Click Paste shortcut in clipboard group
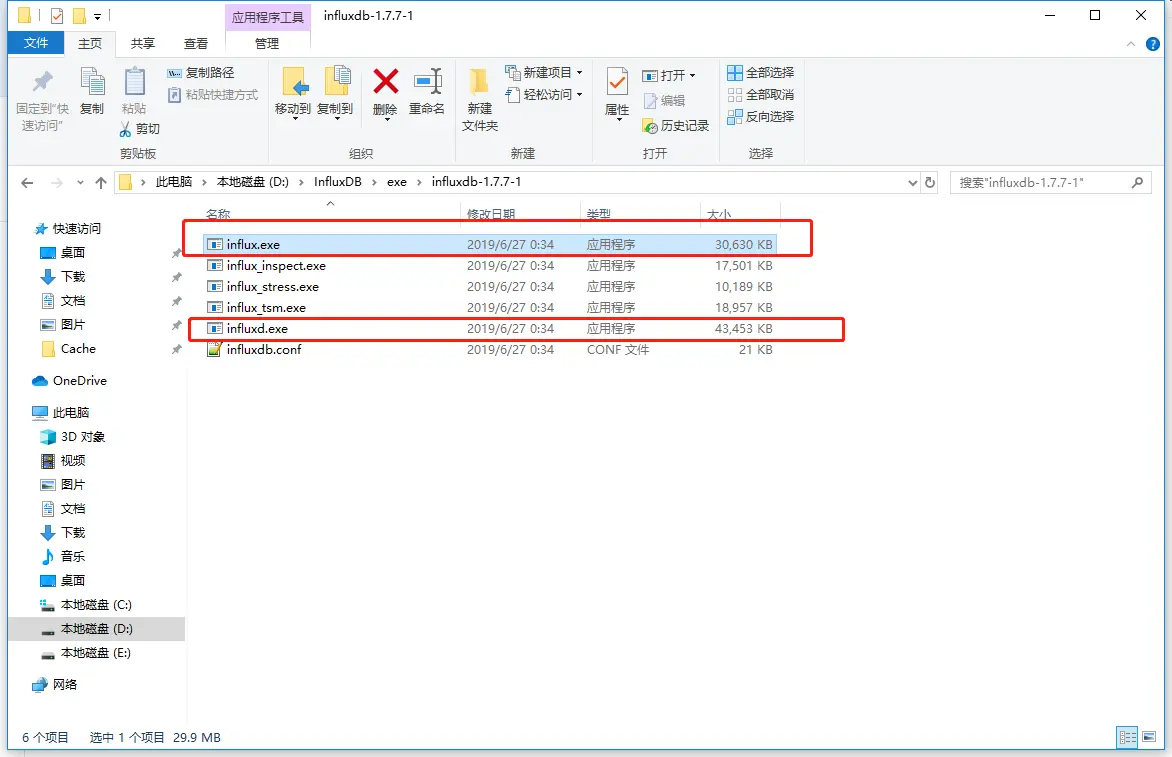 (x=213, y=94)
